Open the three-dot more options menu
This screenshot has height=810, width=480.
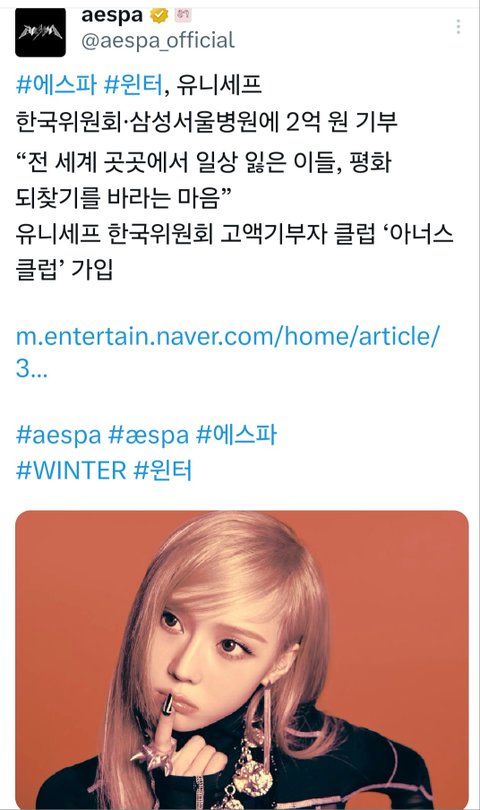coord(458,26)
